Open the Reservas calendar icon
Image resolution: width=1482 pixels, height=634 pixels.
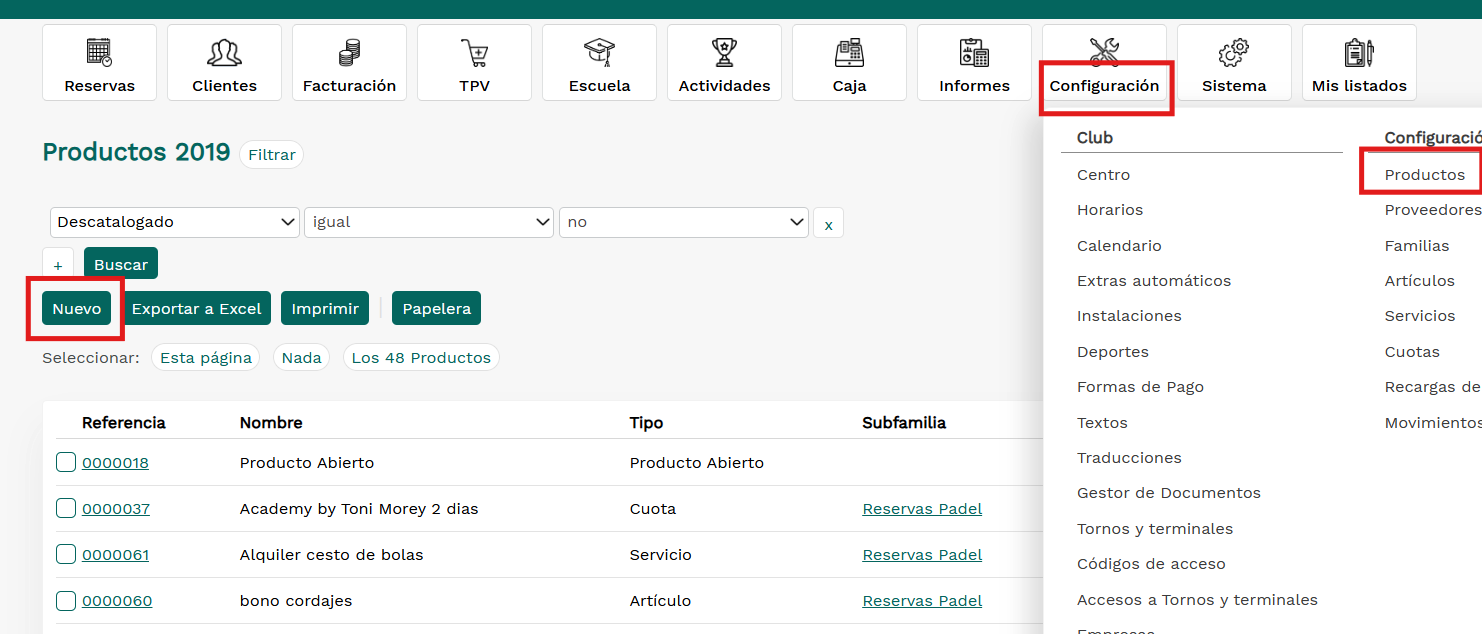(99, 52)
